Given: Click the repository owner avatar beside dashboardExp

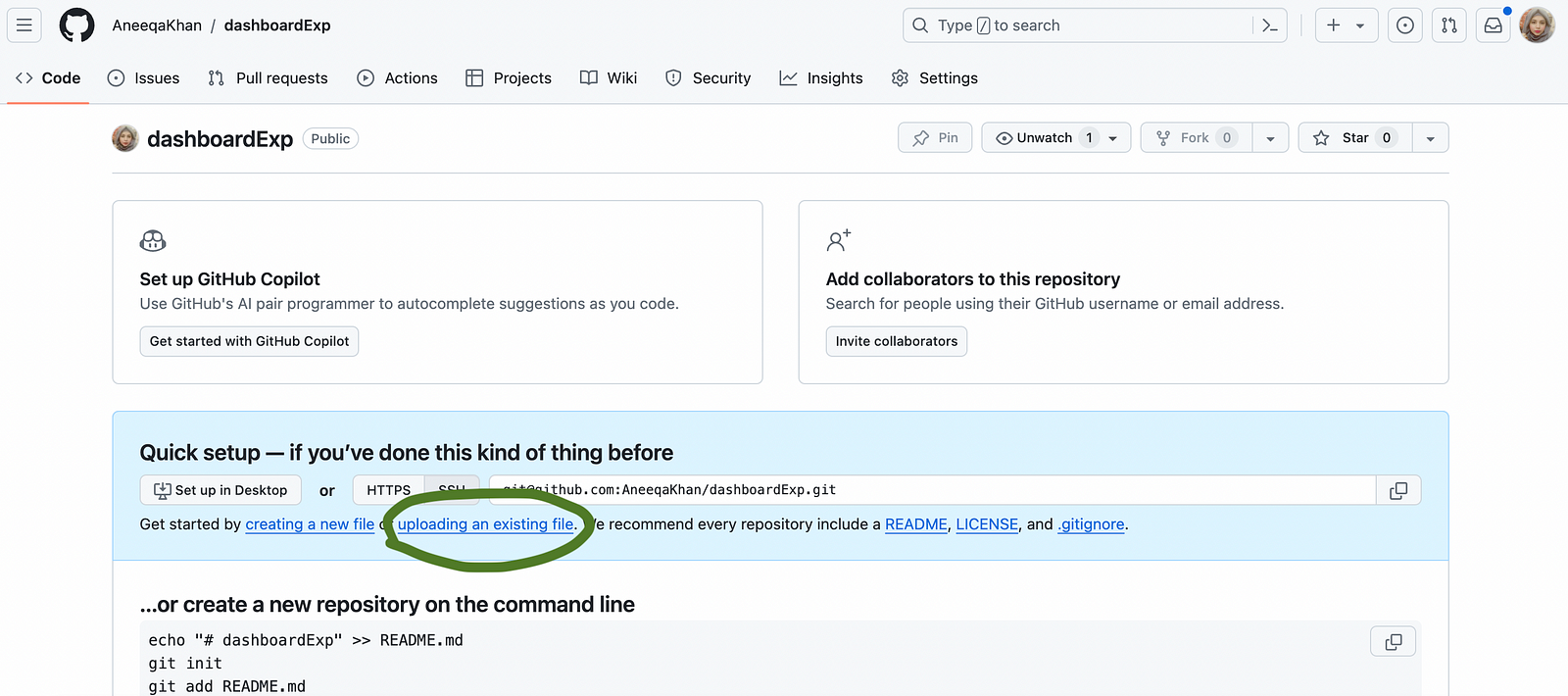Looking at the screenshot, I should [125, 138].
